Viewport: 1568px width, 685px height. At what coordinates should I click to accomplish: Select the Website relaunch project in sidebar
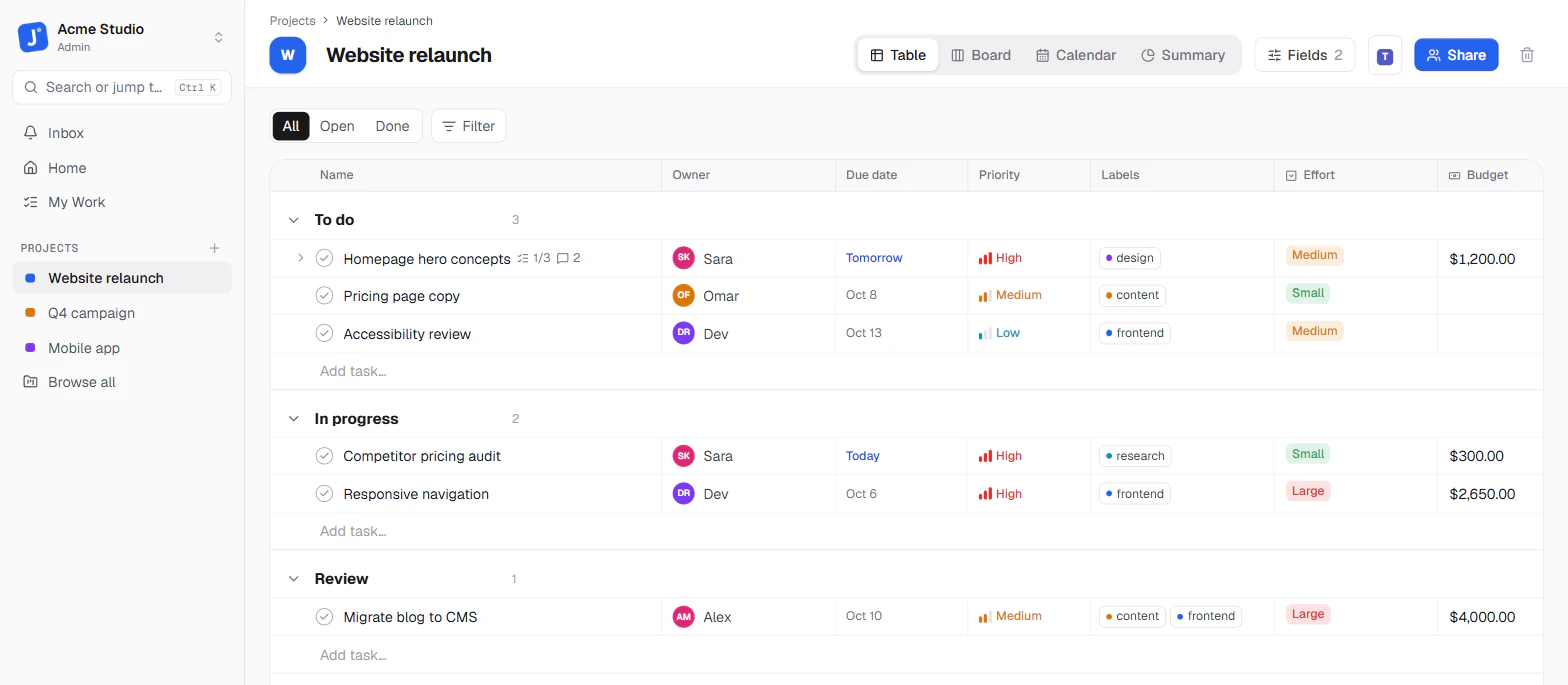pyautogui.click(x=122, y=278)
